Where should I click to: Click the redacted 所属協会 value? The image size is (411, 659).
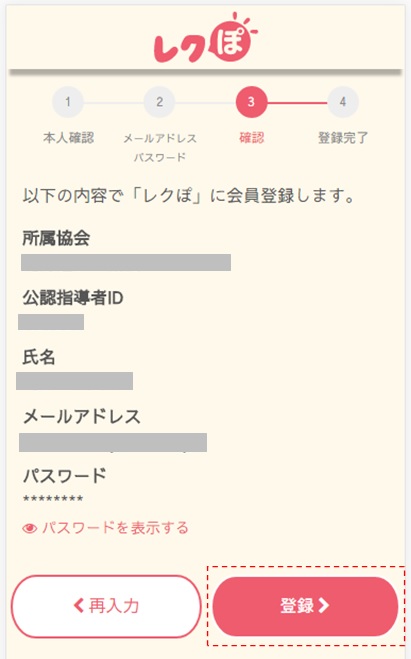[x=126, y=262]
